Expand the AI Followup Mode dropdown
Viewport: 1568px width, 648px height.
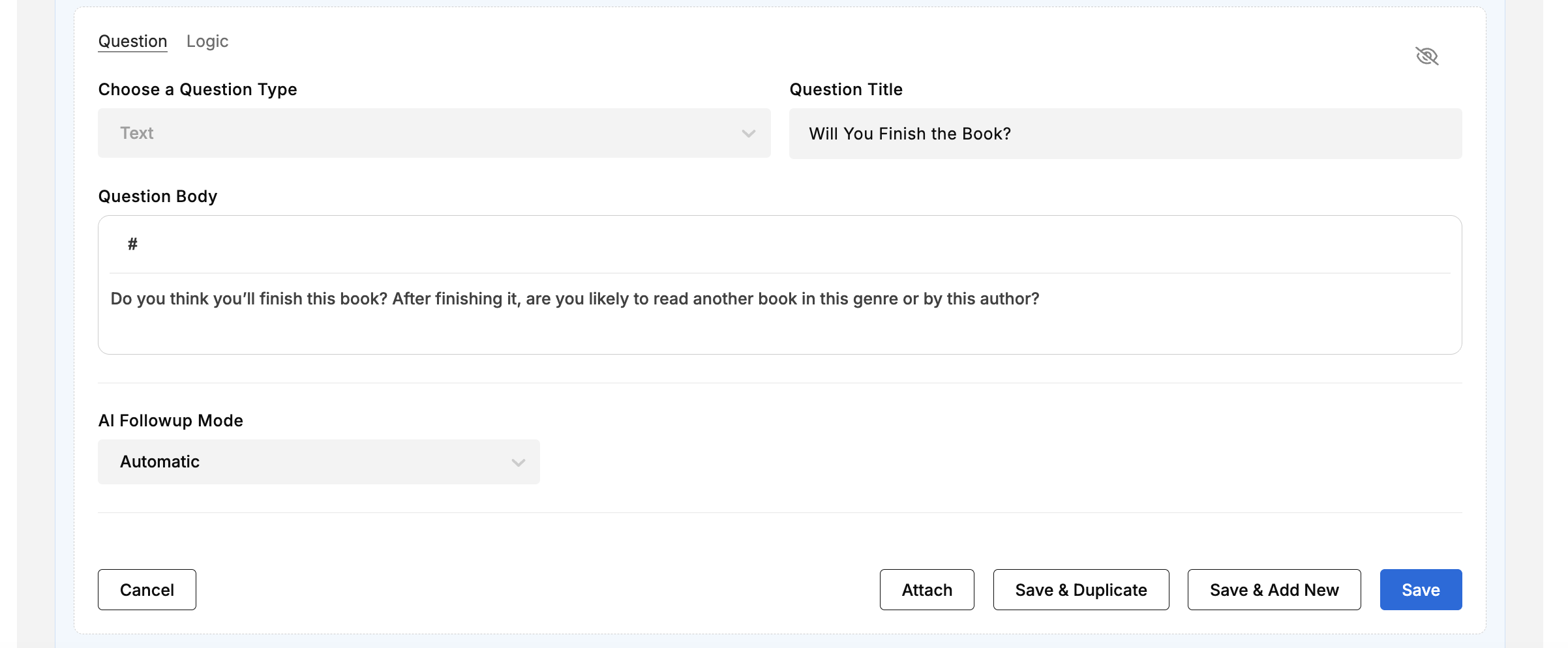click(x=318, y=462)
